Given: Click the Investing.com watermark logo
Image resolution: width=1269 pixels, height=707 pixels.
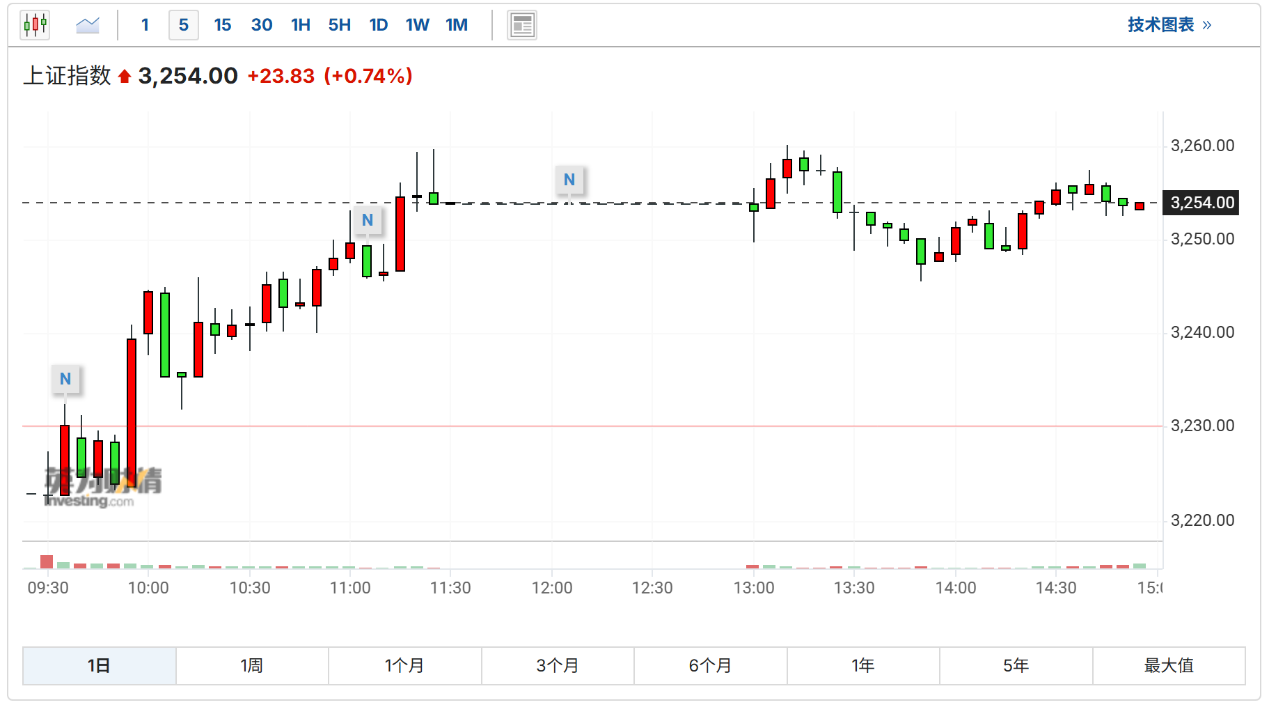Looking at the screenshot, I should pyautogui.click(x=102, y=488).
